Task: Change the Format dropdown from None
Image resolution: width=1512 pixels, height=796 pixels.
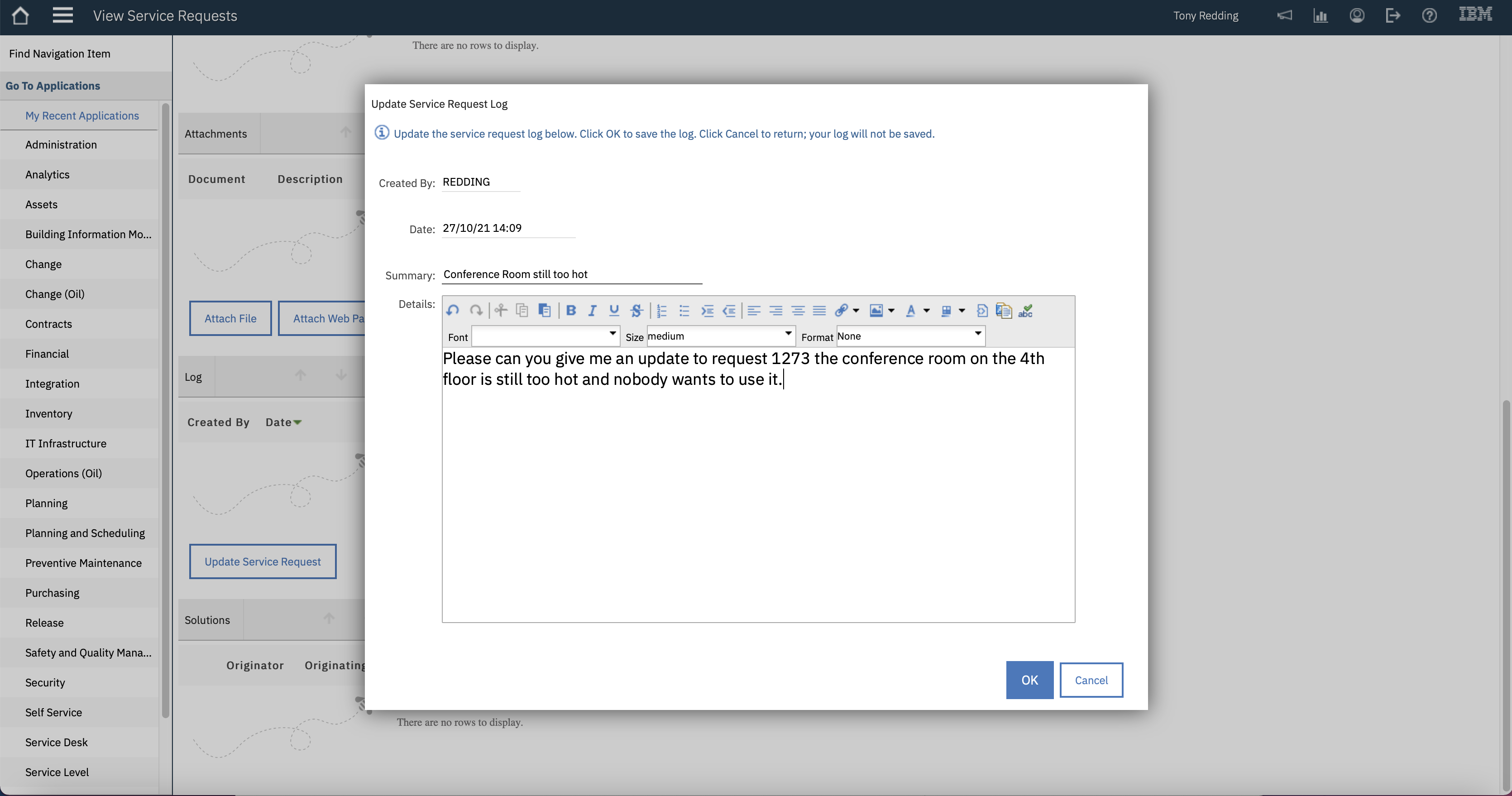Action: click(x=977, y=336)
